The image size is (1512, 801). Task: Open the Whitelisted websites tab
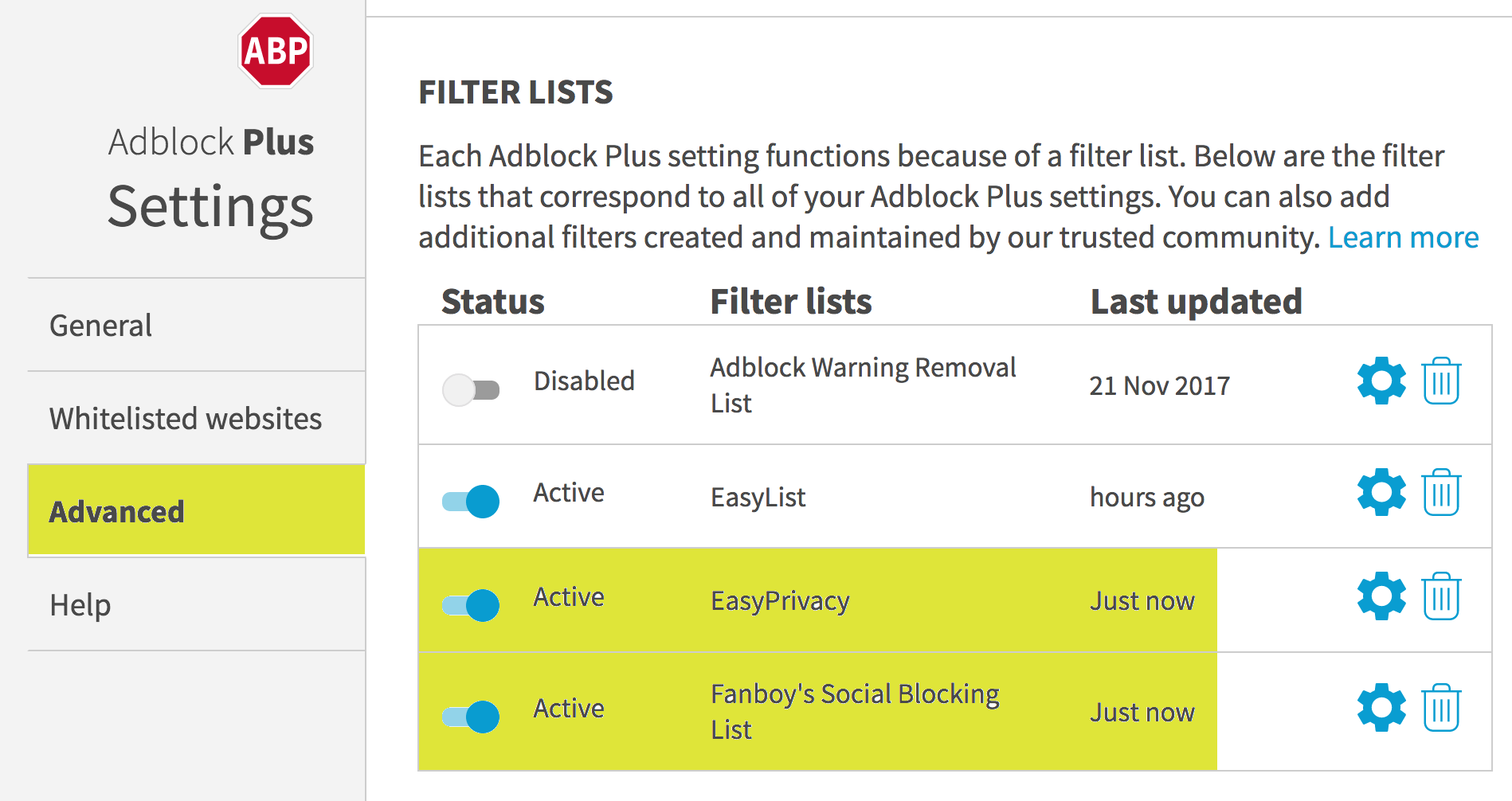click(186, 419)
